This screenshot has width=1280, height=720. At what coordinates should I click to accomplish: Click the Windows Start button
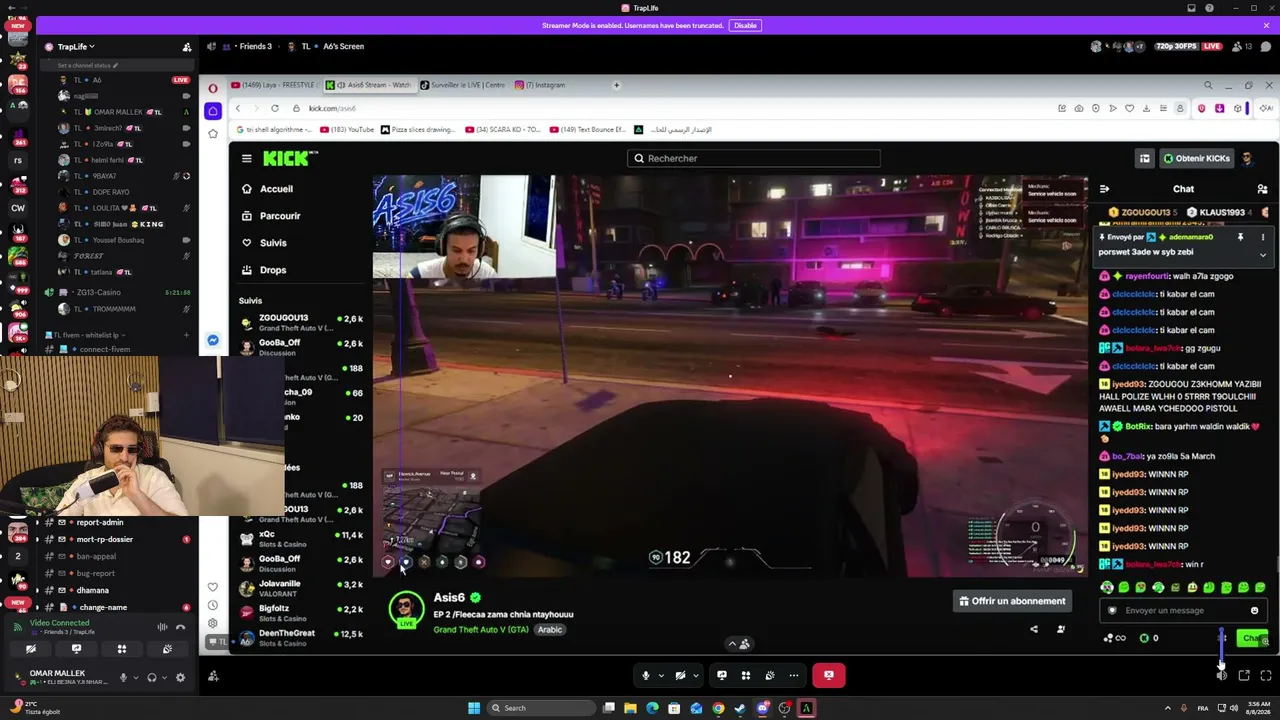pos(474,708)
